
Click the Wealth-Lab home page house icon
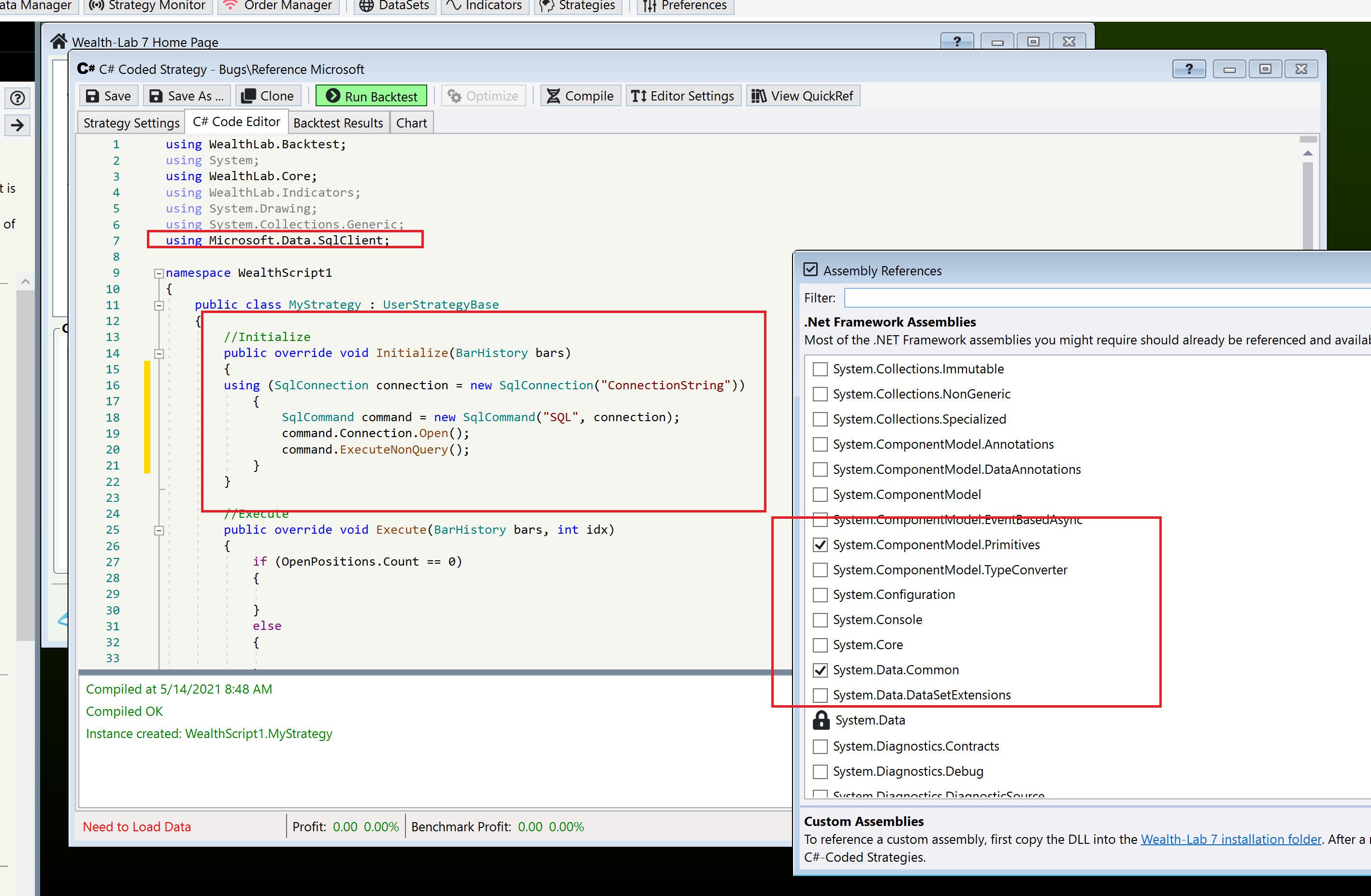point(59,42)
